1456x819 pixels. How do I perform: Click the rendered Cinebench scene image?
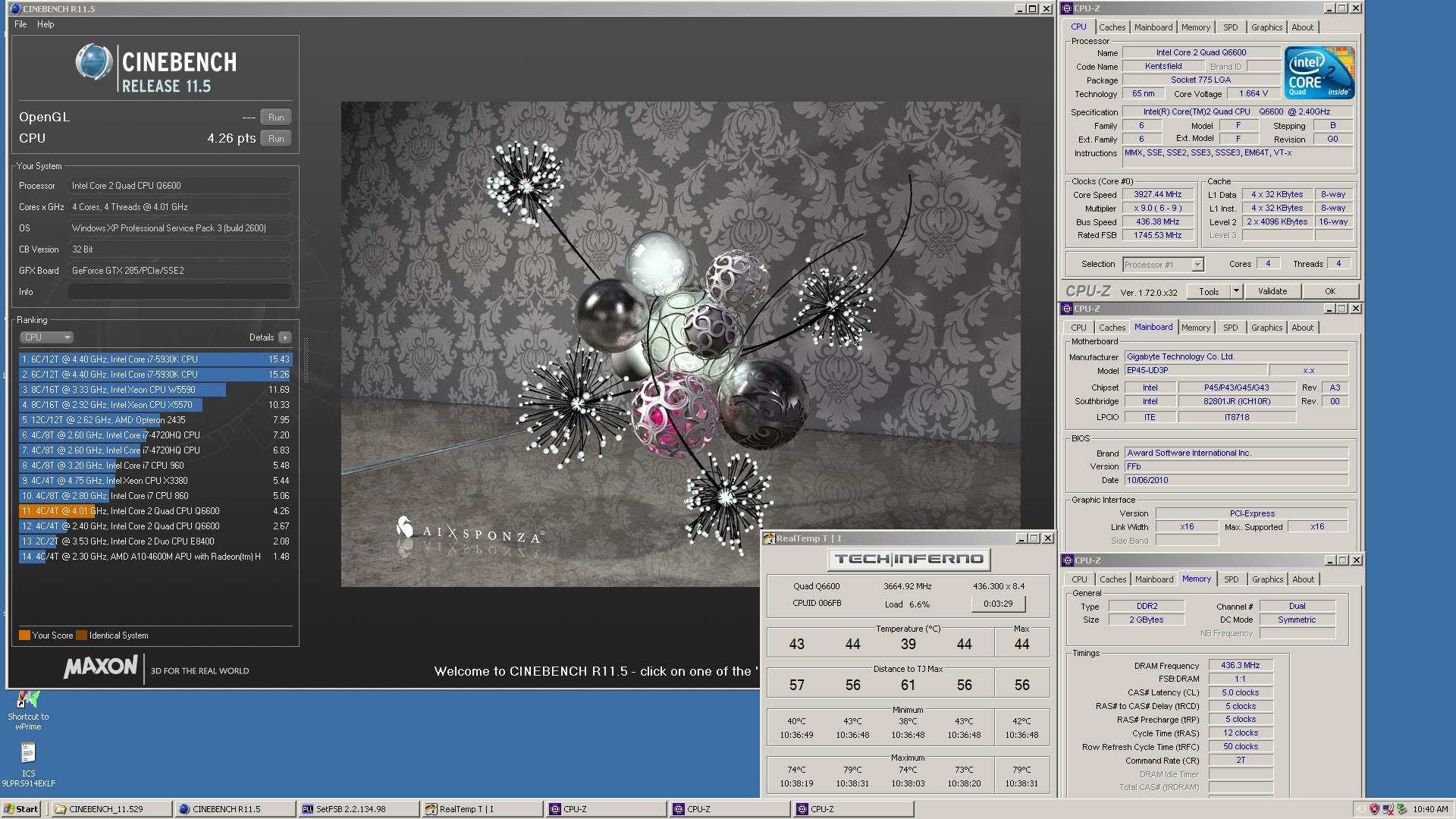tap(680, 344)
